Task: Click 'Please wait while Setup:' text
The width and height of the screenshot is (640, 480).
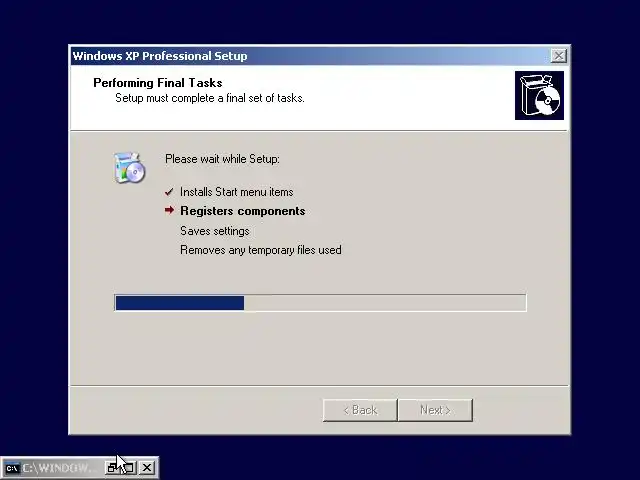Action: point(222,159)
